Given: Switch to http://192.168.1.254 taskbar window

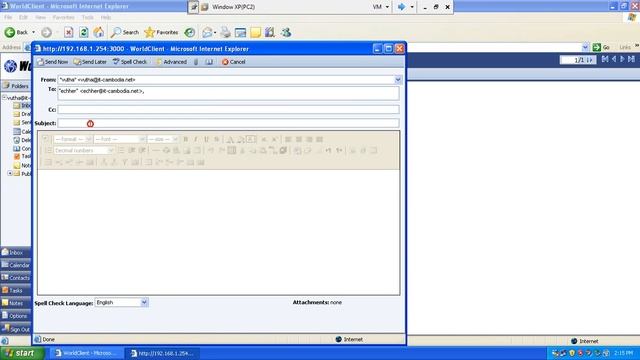Looking at the screenshot, I should 162,353.
